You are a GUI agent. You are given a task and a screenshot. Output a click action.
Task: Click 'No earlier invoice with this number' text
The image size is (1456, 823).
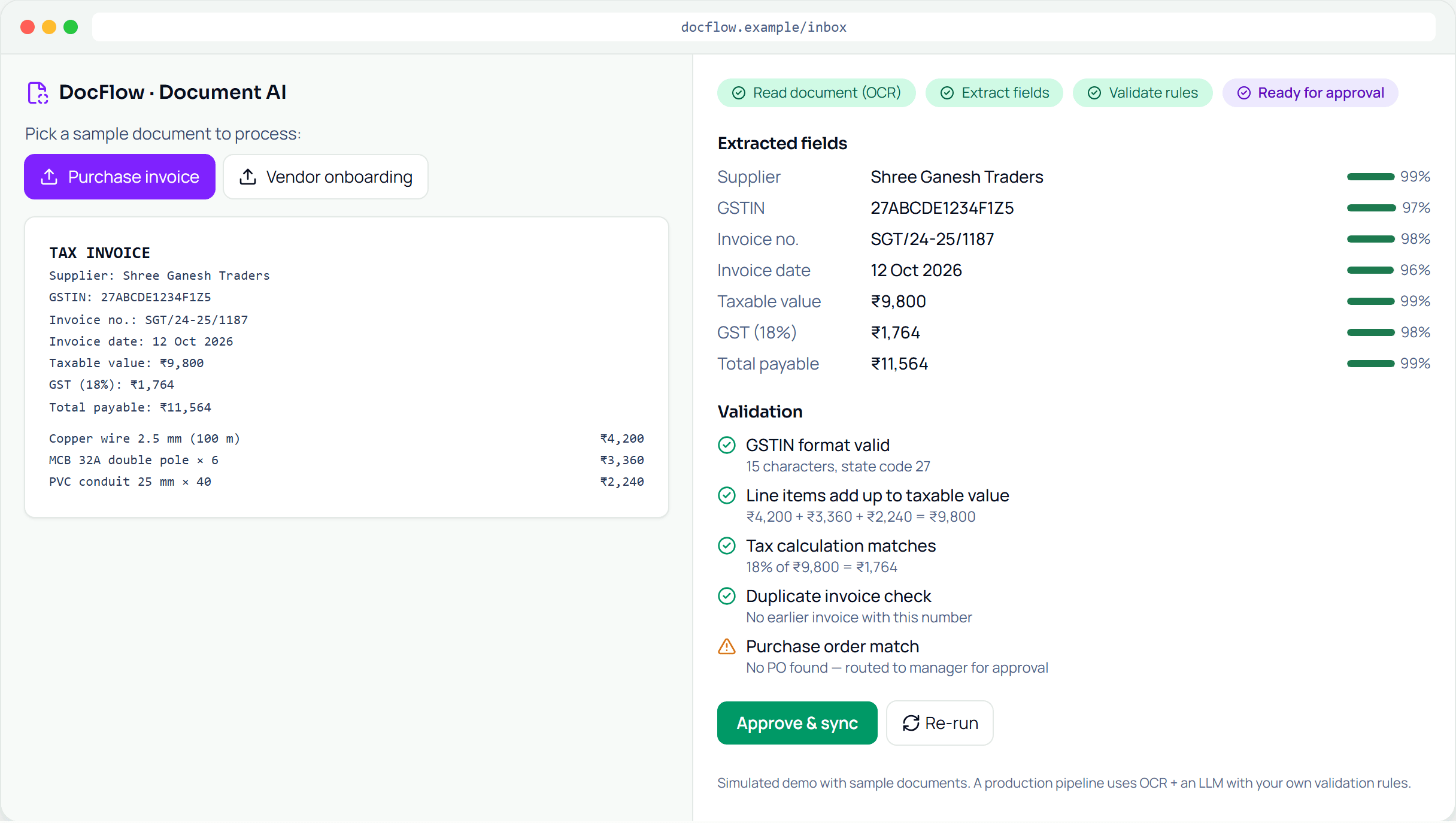click(859, 618)
